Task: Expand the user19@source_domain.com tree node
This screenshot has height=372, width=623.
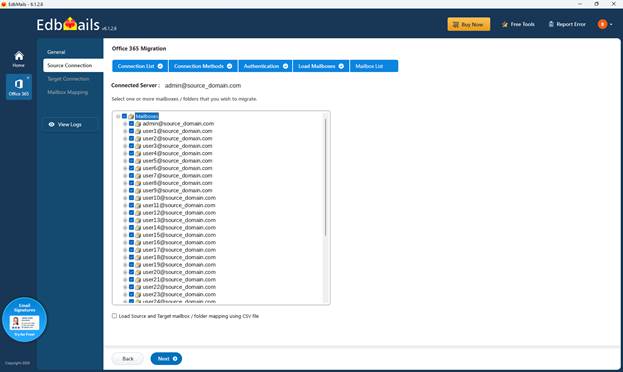Action: [x=125, y=265]
